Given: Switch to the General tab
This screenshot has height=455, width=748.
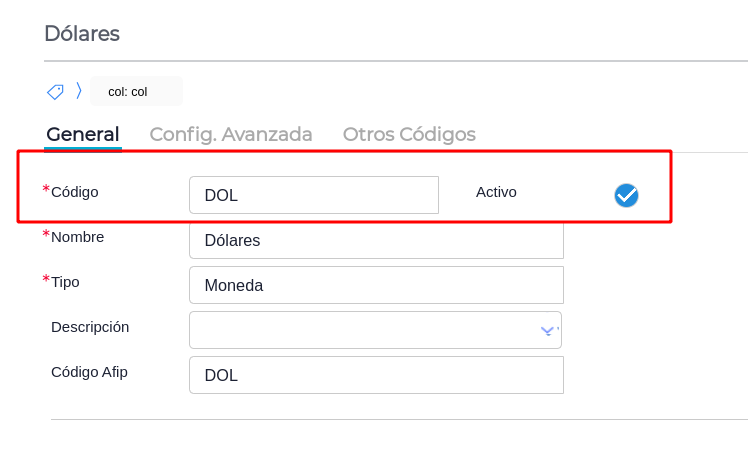Looking at the screenshot, I should pos(83,134).
